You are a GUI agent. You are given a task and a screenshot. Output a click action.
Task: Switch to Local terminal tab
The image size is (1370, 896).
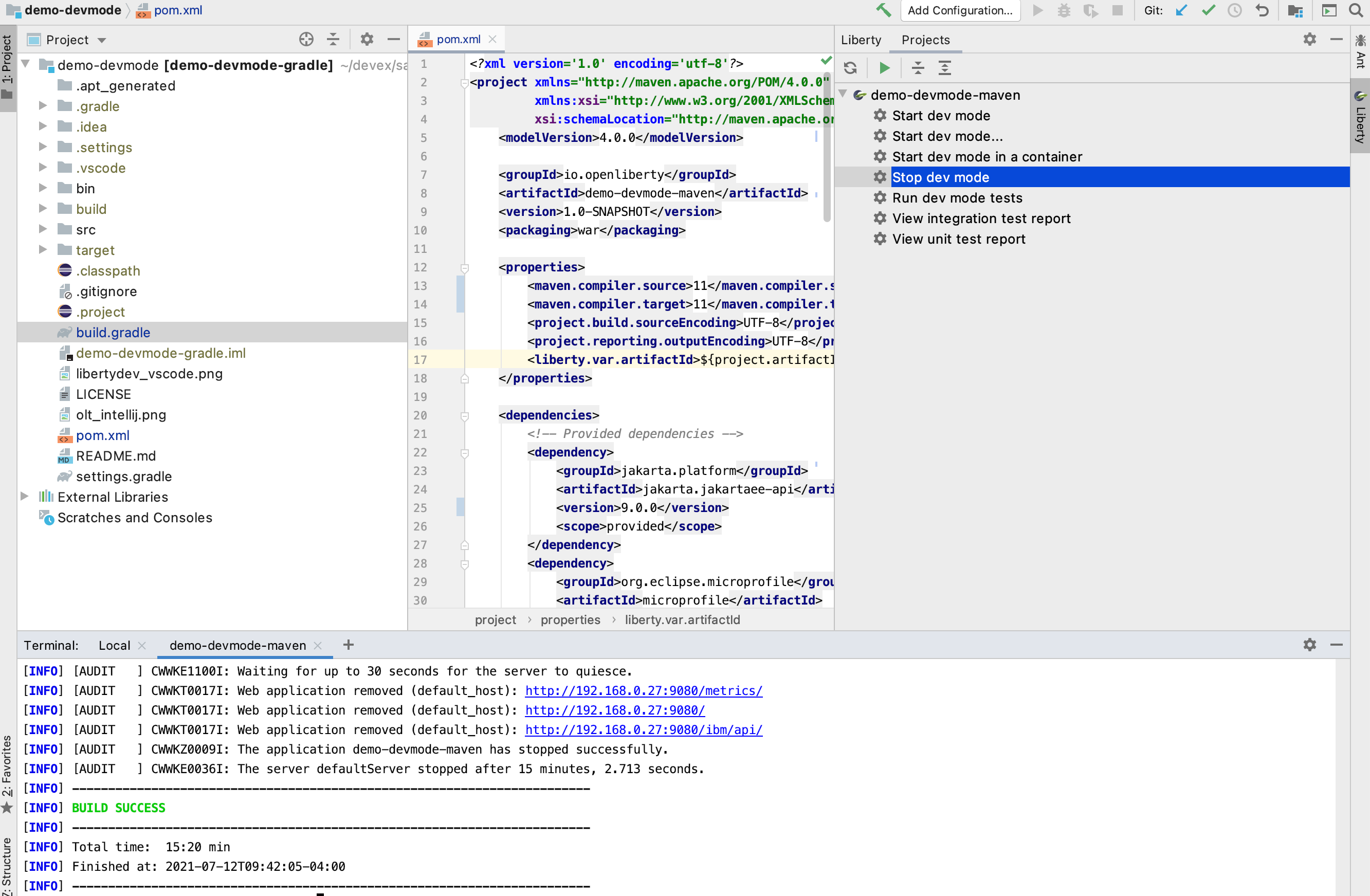pos(115,646)
